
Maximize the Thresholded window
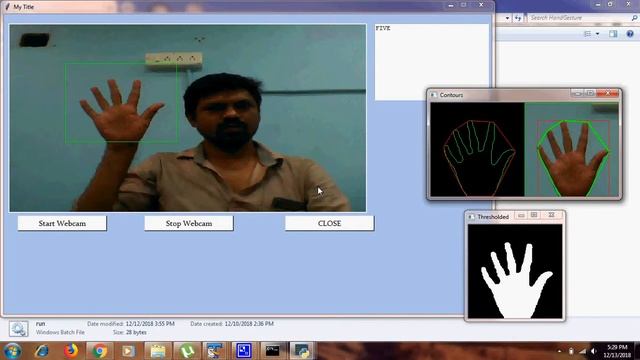[x=534, y=215]
